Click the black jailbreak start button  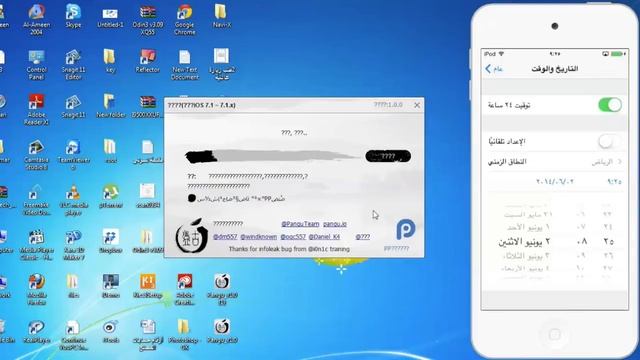coord(388,156)
